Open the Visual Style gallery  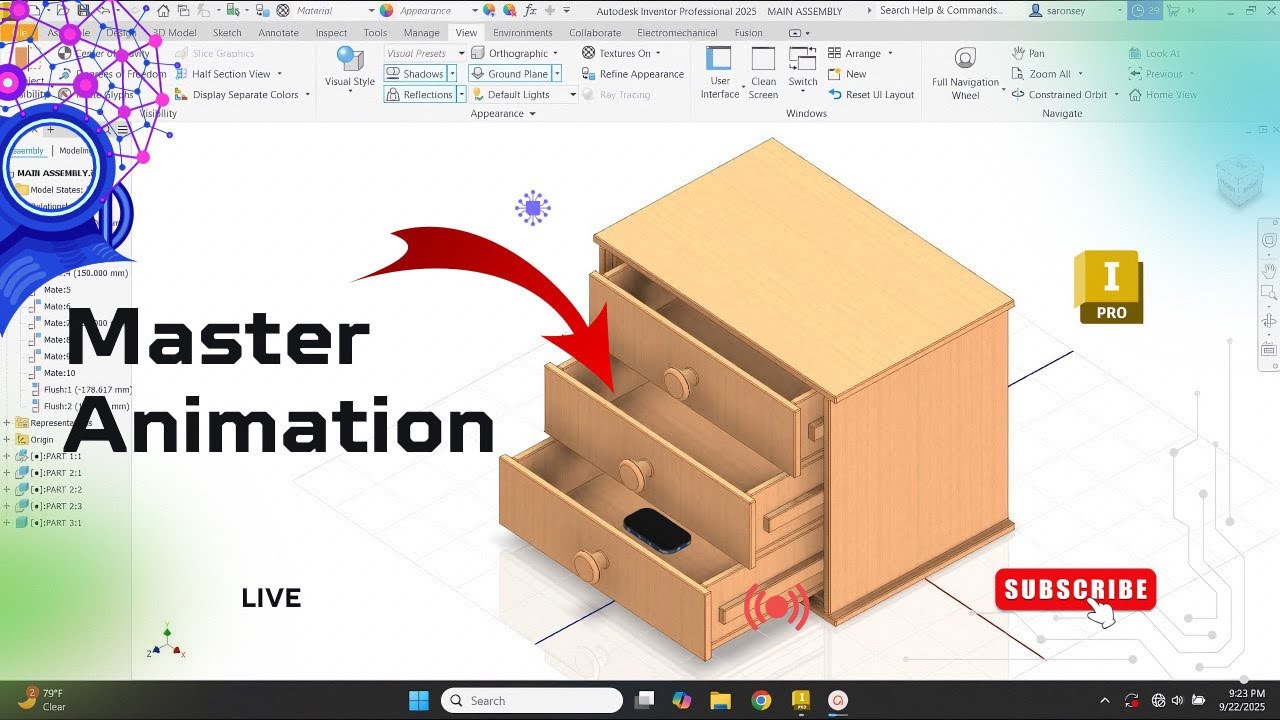(350, 70)
